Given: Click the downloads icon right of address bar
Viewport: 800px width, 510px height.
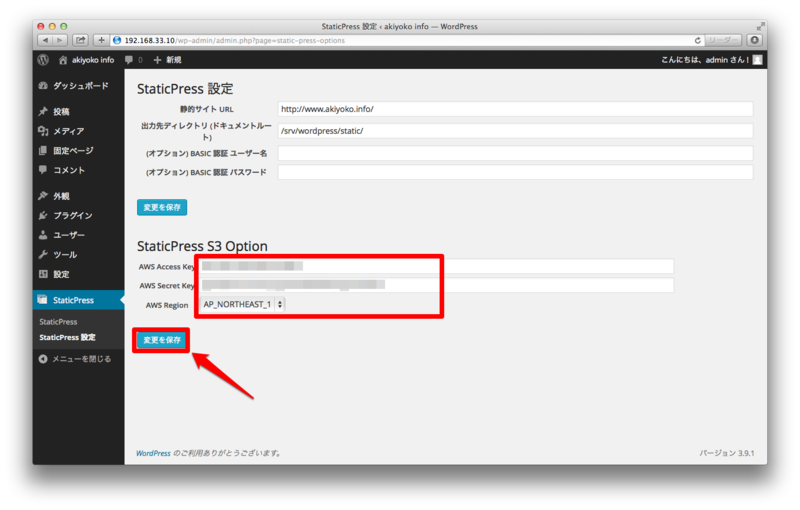Looking at the screenshot, I should [755, 40].
